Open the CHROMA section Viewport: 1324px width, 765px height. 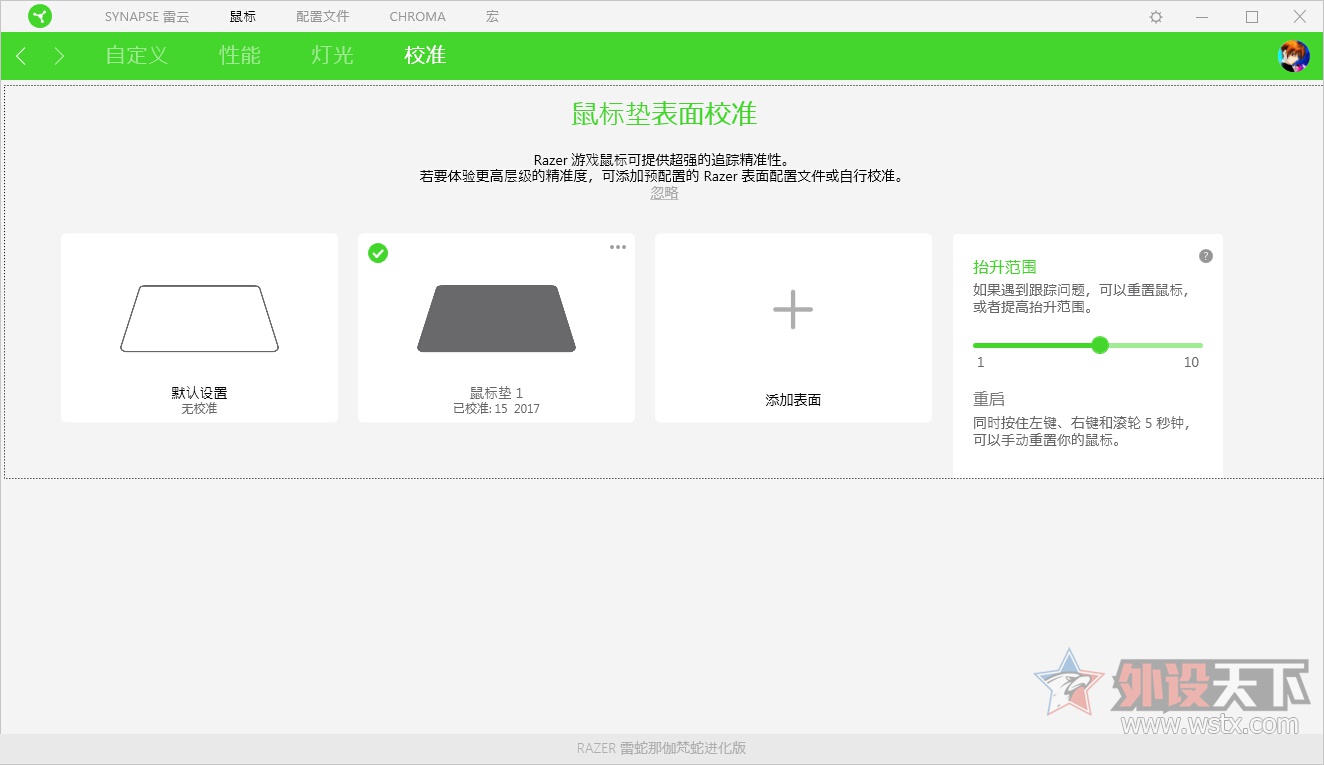point(417,16)
